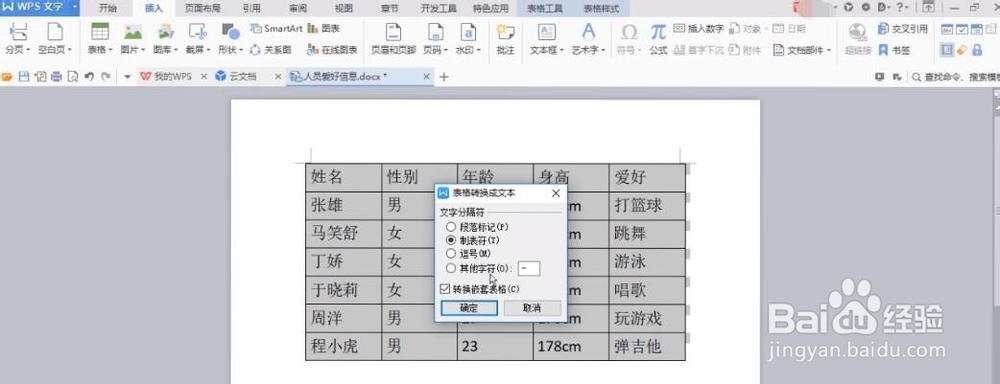Click the 形状 shapes icon
This screenshot has height=384, width=1000.
coord(230,32)
